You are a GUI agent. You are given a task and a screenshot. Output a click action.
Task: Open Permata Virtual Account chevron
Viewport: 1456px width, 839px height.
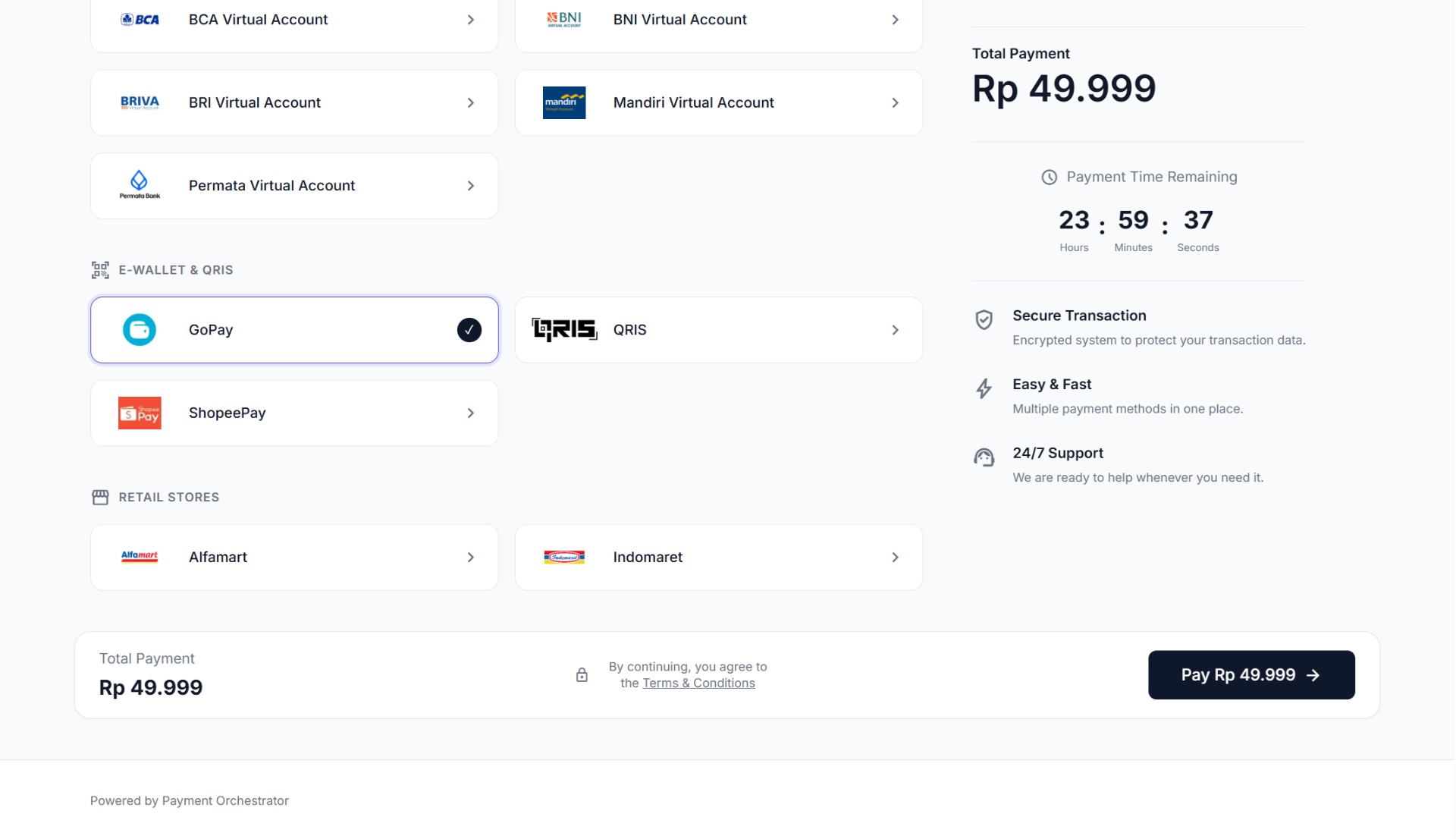[471, 186]
